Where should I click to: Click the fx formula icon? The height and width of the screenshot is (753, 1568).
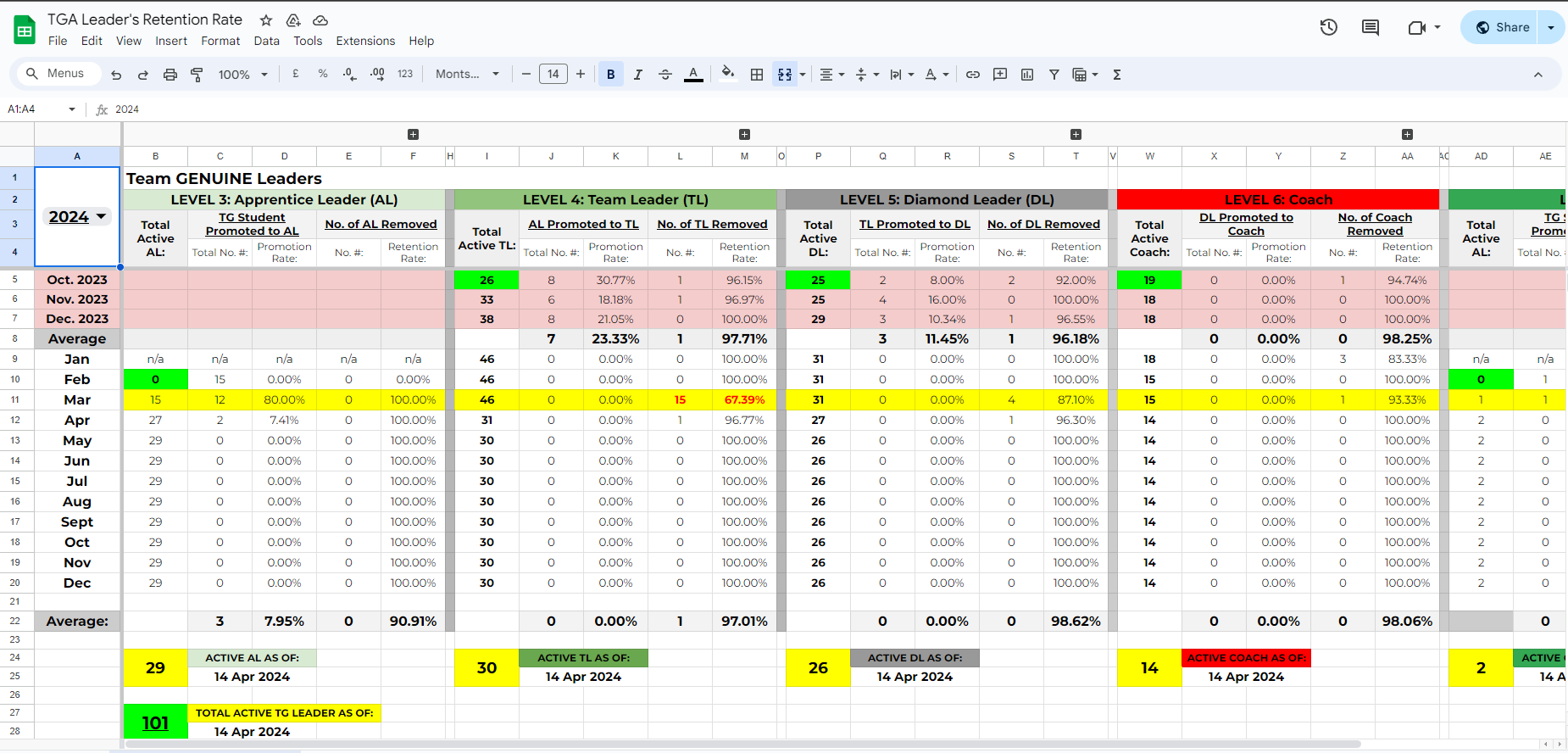coord(102,109)
